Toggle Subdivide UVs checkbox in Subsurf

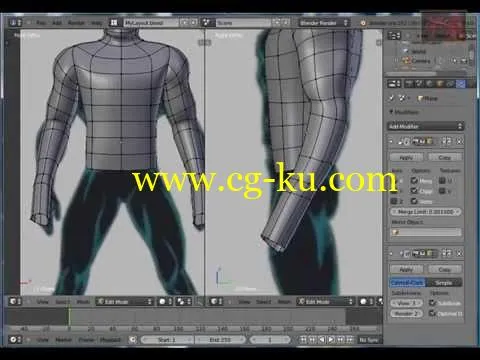pyautogui.click(x=433, y=303)
